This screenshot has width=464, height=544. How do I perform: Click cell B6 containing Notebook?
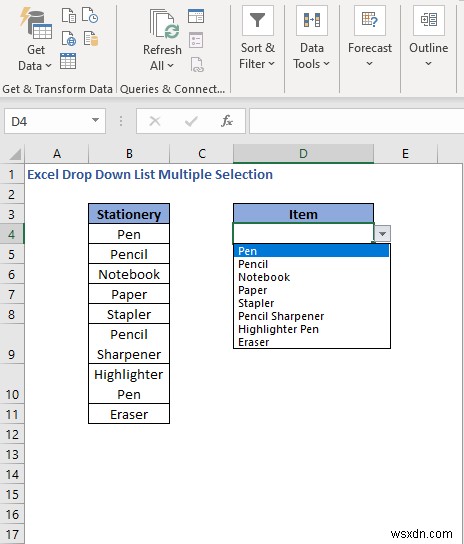click(129, 274)
